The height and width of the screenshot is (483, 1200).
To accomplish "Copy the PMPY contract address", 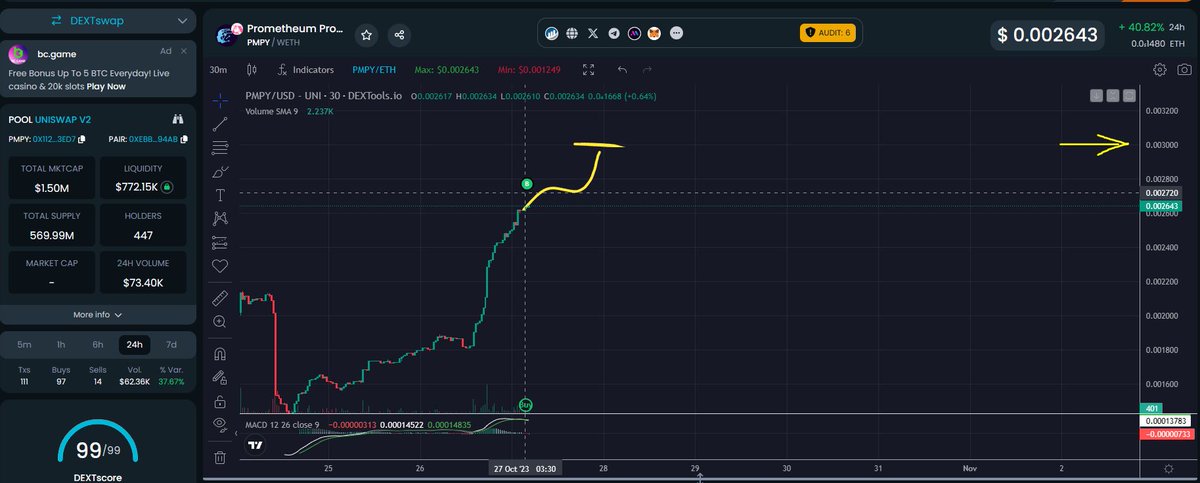I will [x=82, y=139].
